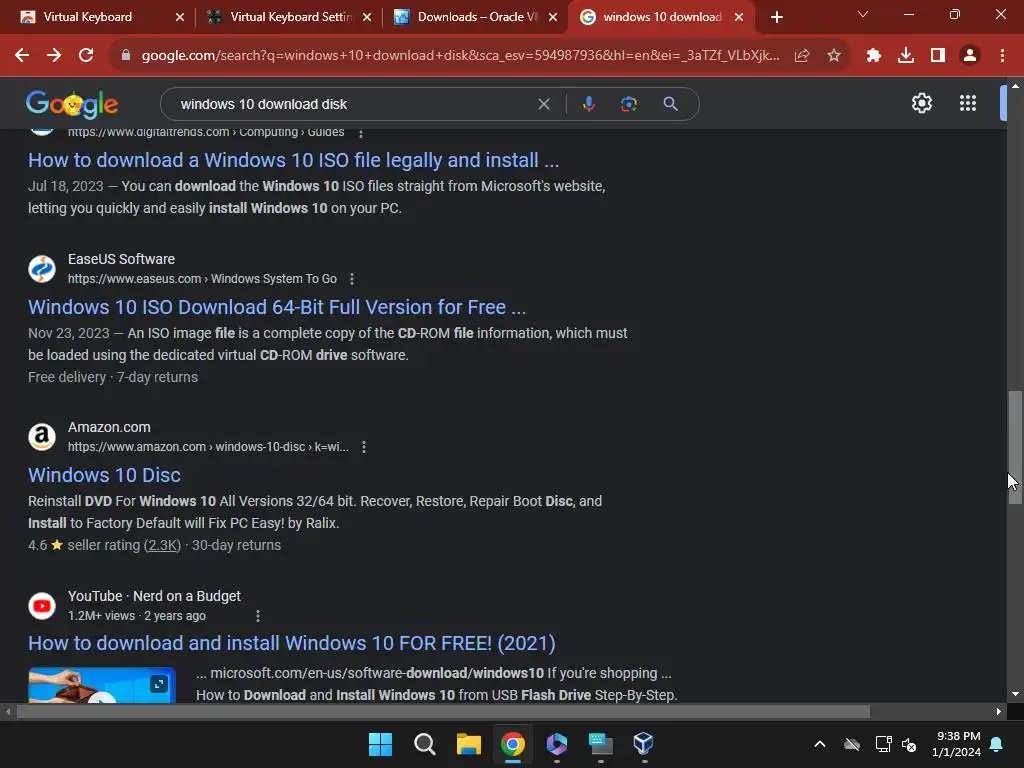Open Google quick settings gear

tap(921, 103)
